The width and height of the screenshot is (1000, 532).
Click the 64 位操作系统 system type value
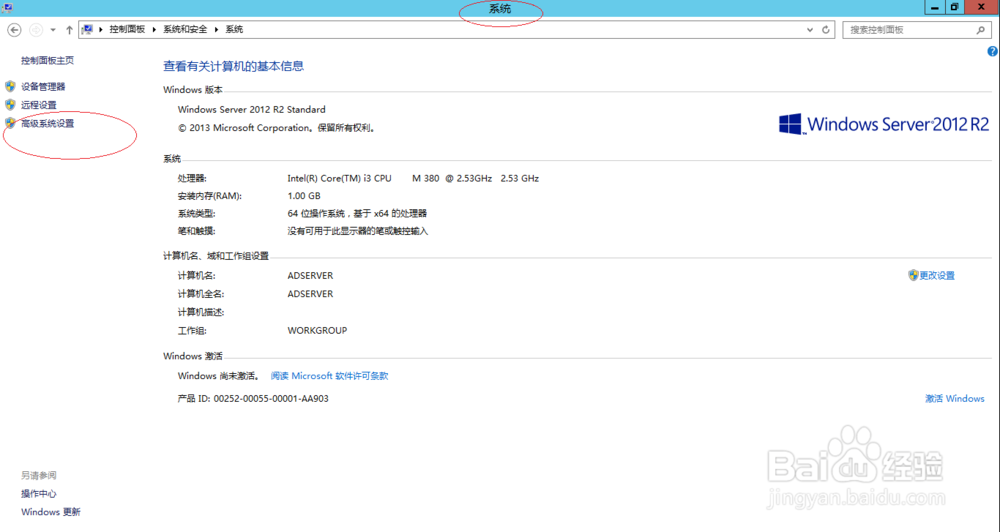pos(357,213)
